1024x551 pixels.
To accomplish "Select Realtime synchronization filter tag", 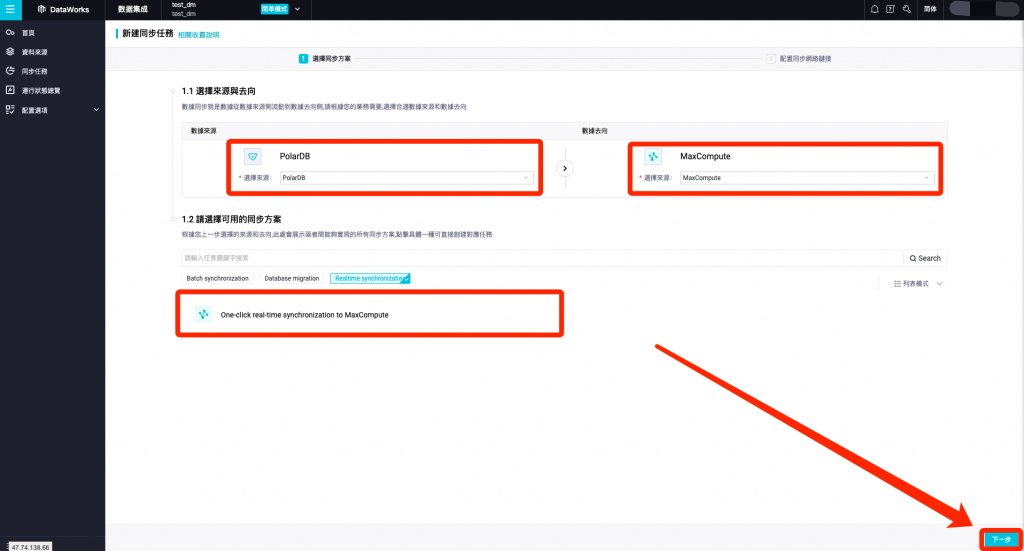I will [370, 278].
